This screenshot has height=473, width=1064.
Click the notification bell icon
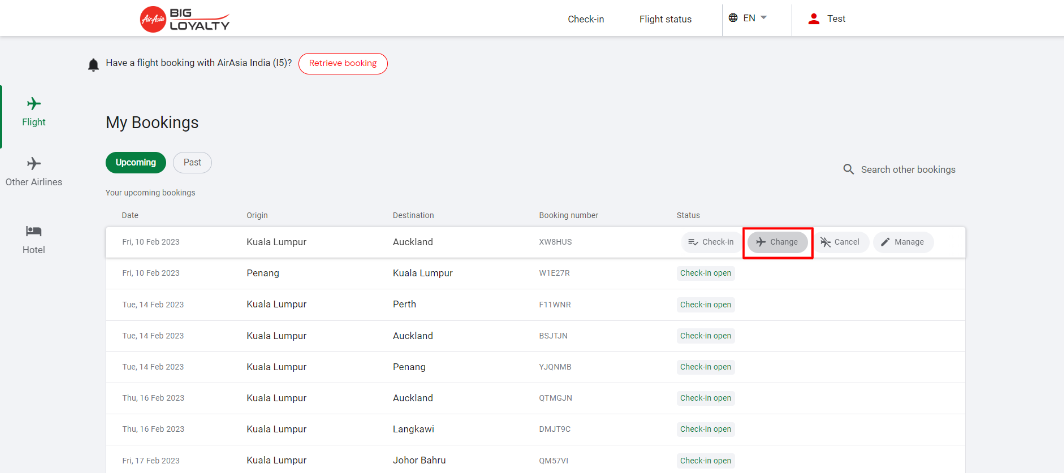[94, 64]
